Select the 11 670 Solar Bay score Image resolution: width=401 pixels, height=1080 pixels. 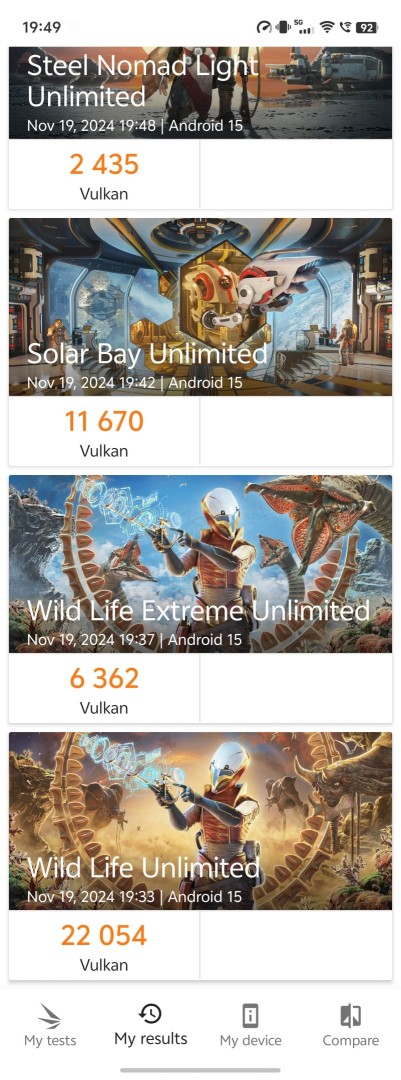[104, 421]
